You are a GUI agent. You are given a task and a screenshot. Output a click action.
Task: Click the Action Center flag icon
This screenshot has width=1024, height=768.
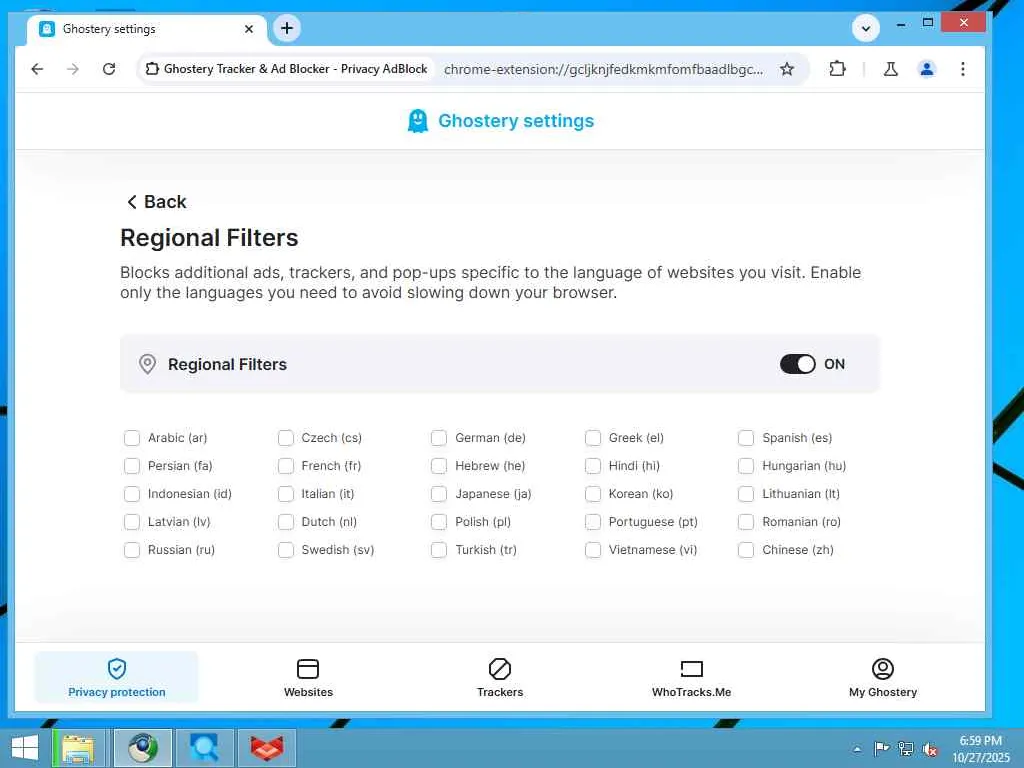click(881, 748)
